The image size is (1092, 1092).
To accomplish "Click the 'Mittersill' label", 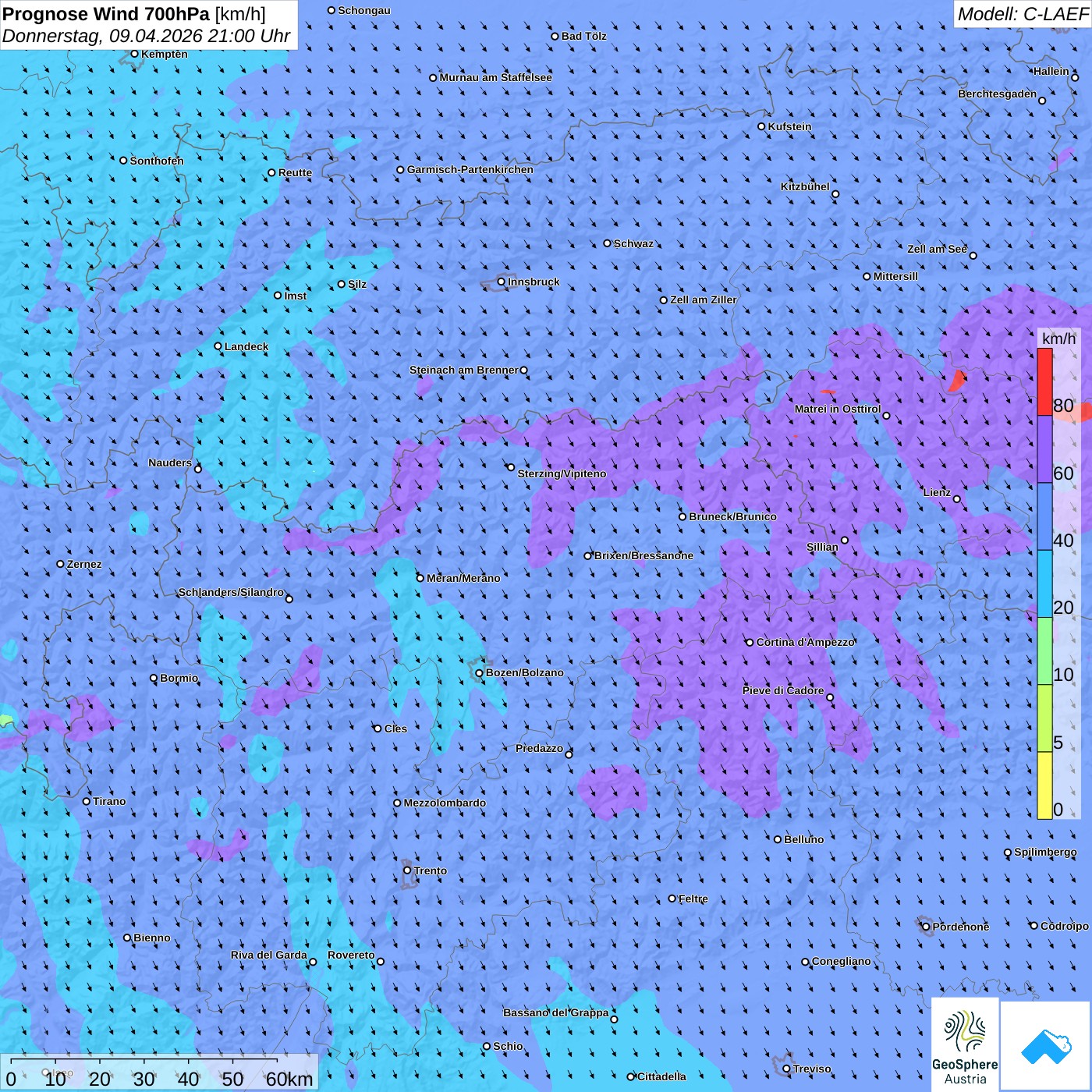I will pyautogui.click(x=895, y=276).
